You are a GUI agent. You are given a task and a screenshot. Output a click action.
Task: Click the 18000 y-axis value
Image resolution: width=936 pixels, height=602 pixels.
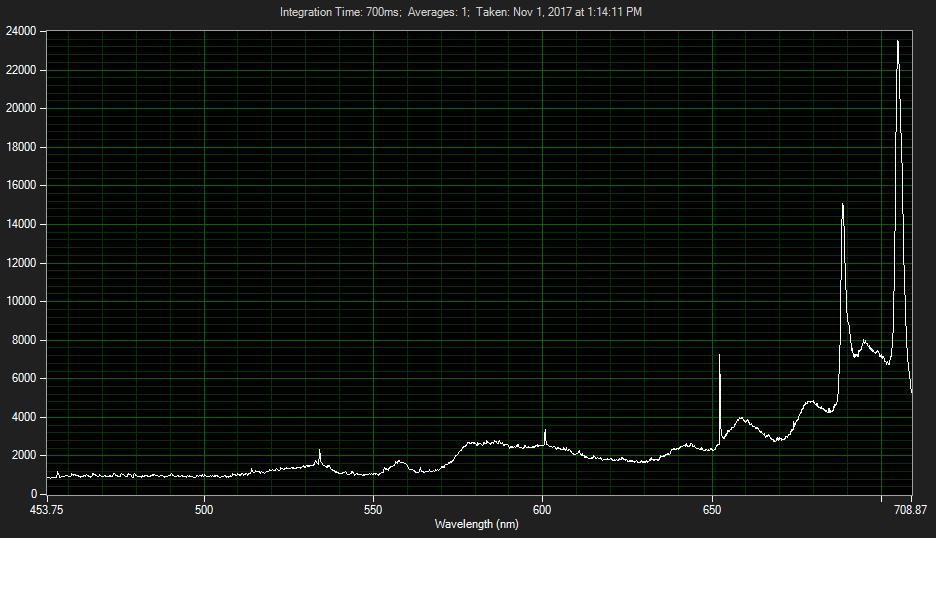pos(21,147)
